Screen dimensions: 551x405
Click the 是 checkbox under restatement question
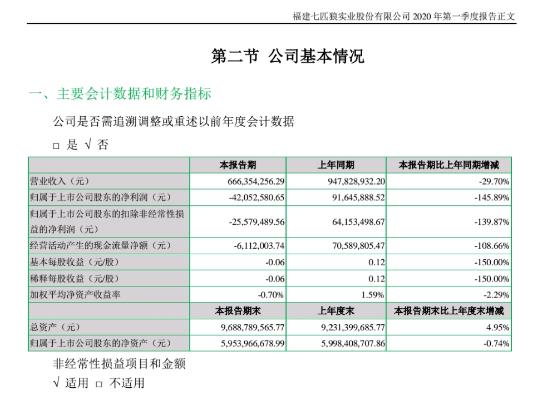(x=56, y=146)
